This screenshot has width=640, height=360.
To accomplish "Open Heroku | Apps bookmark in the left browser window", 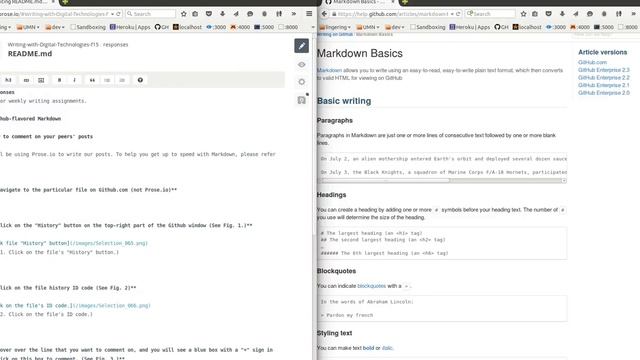I will 130,27.
